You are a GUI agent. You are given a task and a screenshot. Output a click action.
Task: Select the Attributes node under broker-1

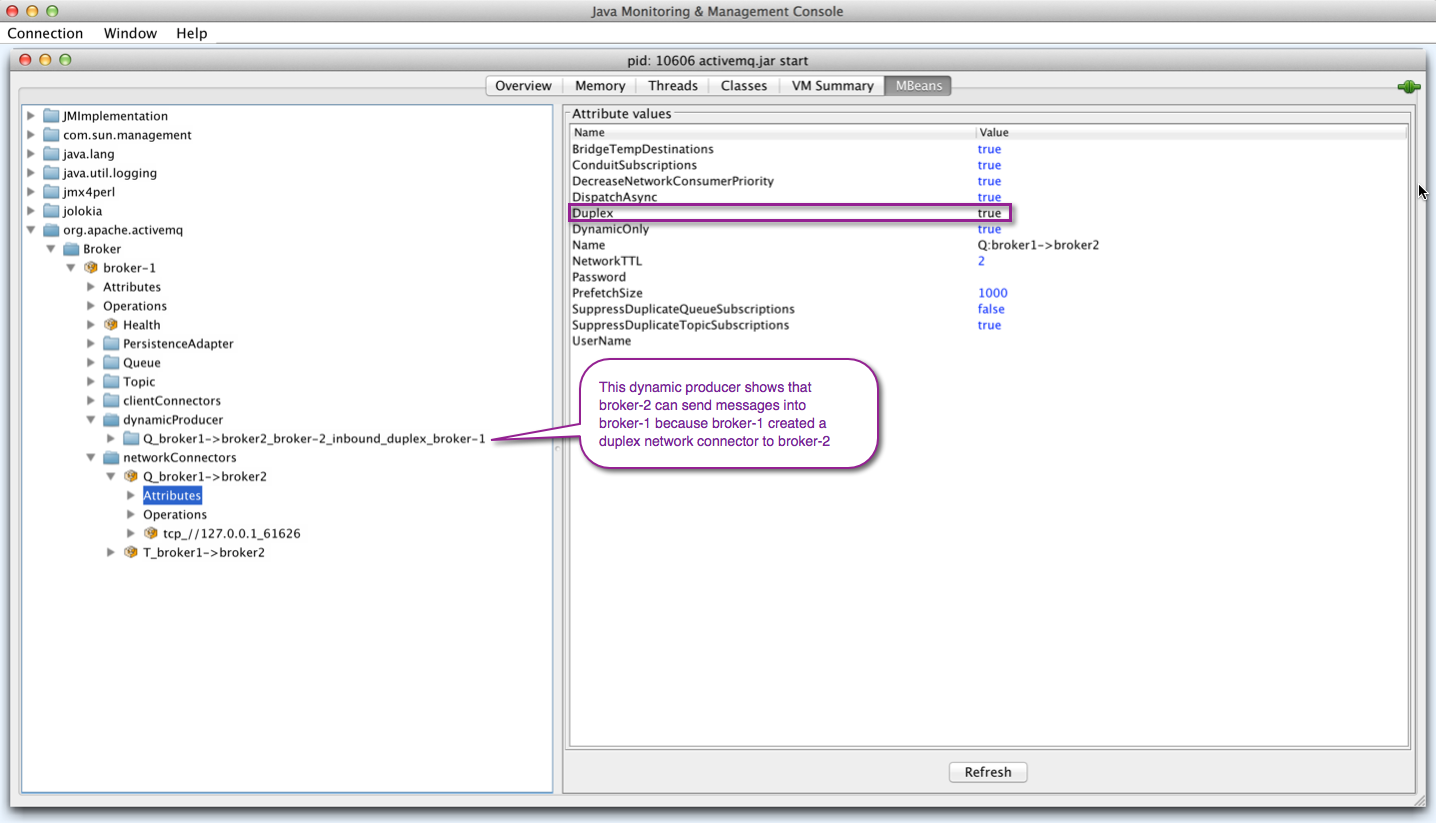pyautogui.click(x=132, y=287)
